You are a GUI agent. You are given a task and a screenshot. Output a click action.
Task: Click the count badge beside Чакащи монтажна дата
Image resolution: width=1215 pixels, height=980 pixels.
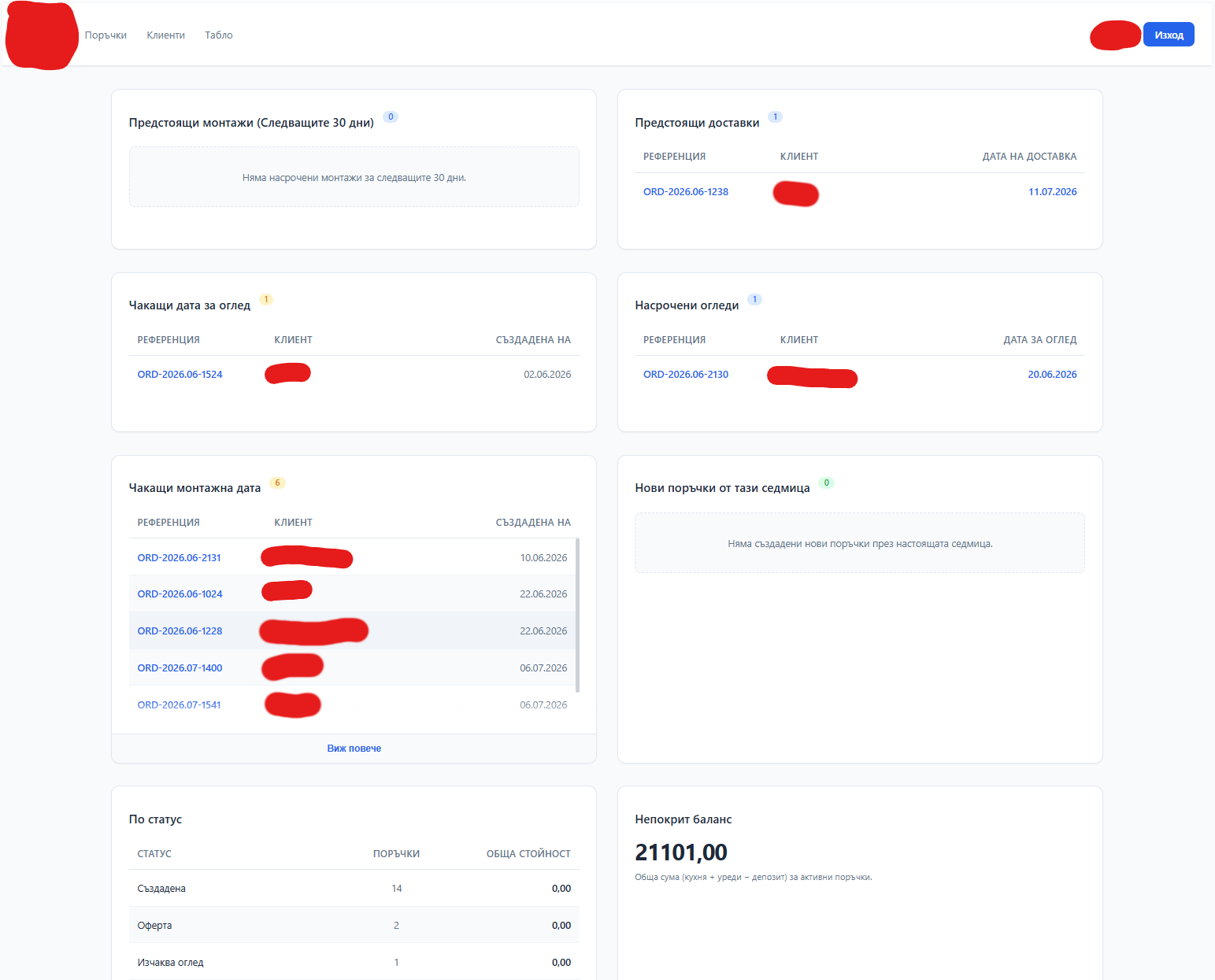click(277, 483)
